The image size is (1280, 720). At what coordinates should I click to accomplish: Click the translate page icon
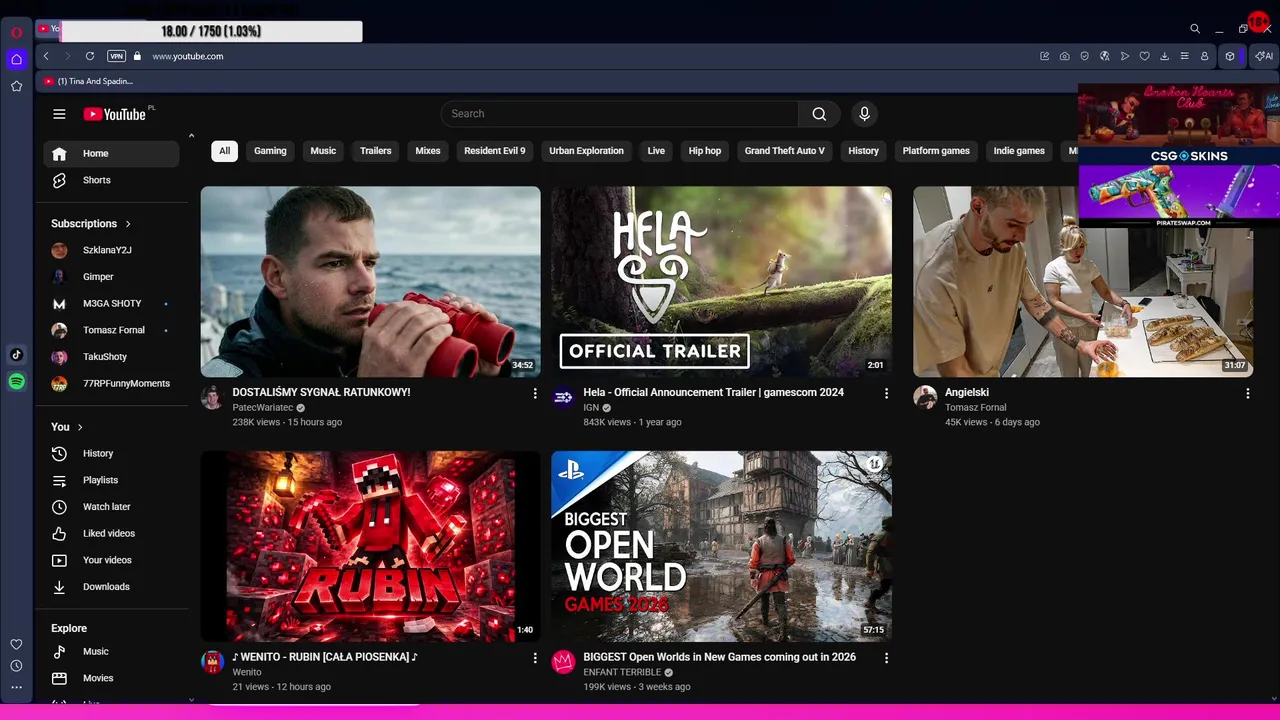point(1105,56)
